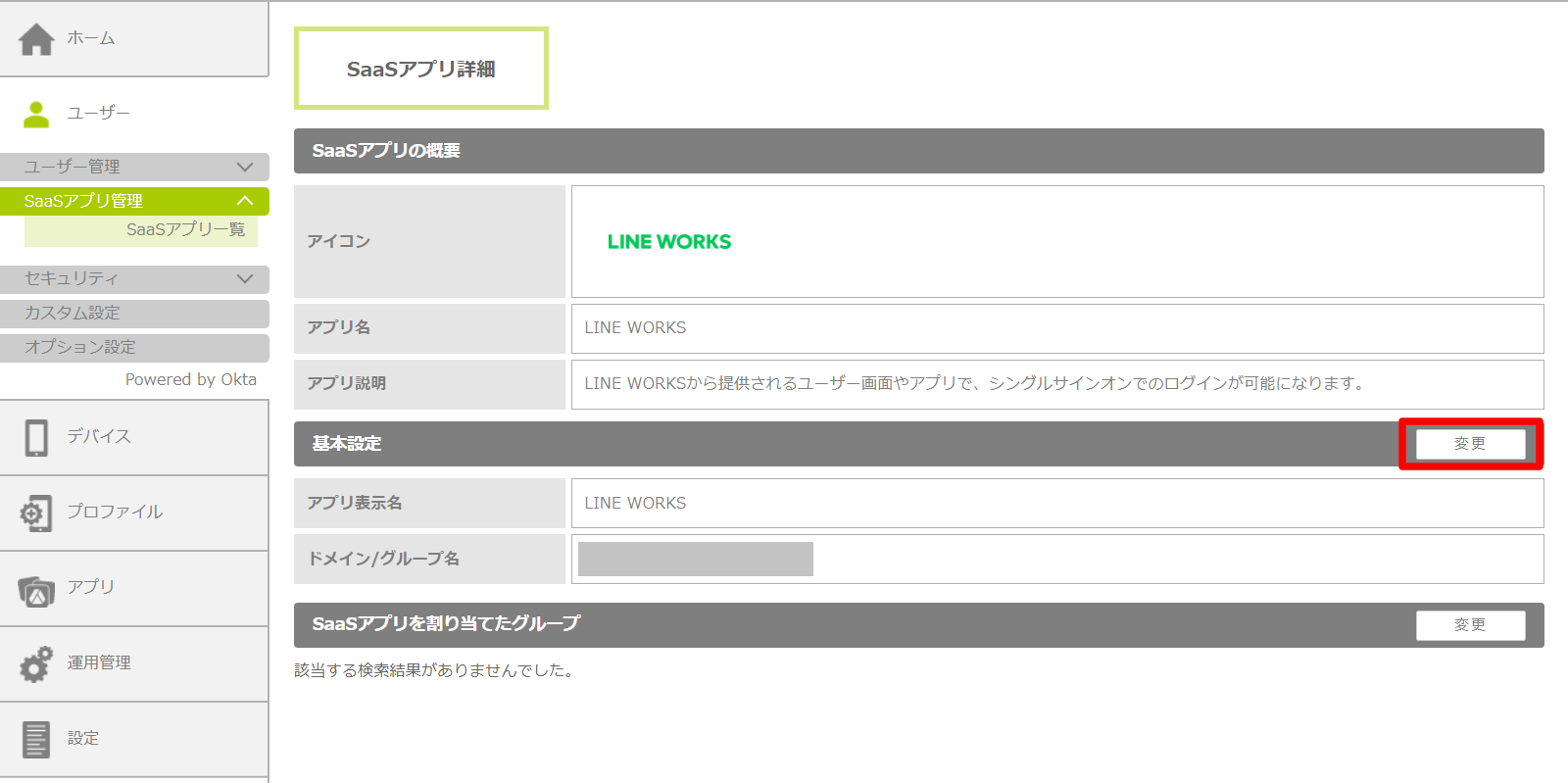Click the アプリ説明 description text
The width and height of the screenshot is (1568, 783).
[x=974, y=384]
